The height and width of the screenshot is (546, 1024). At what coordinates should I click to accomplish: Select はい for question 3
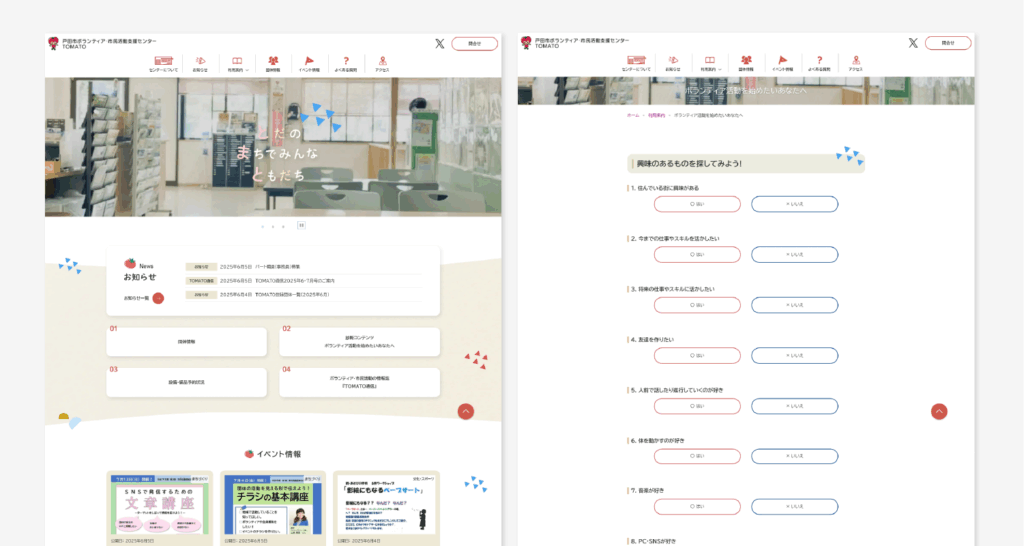click(697, 305)
